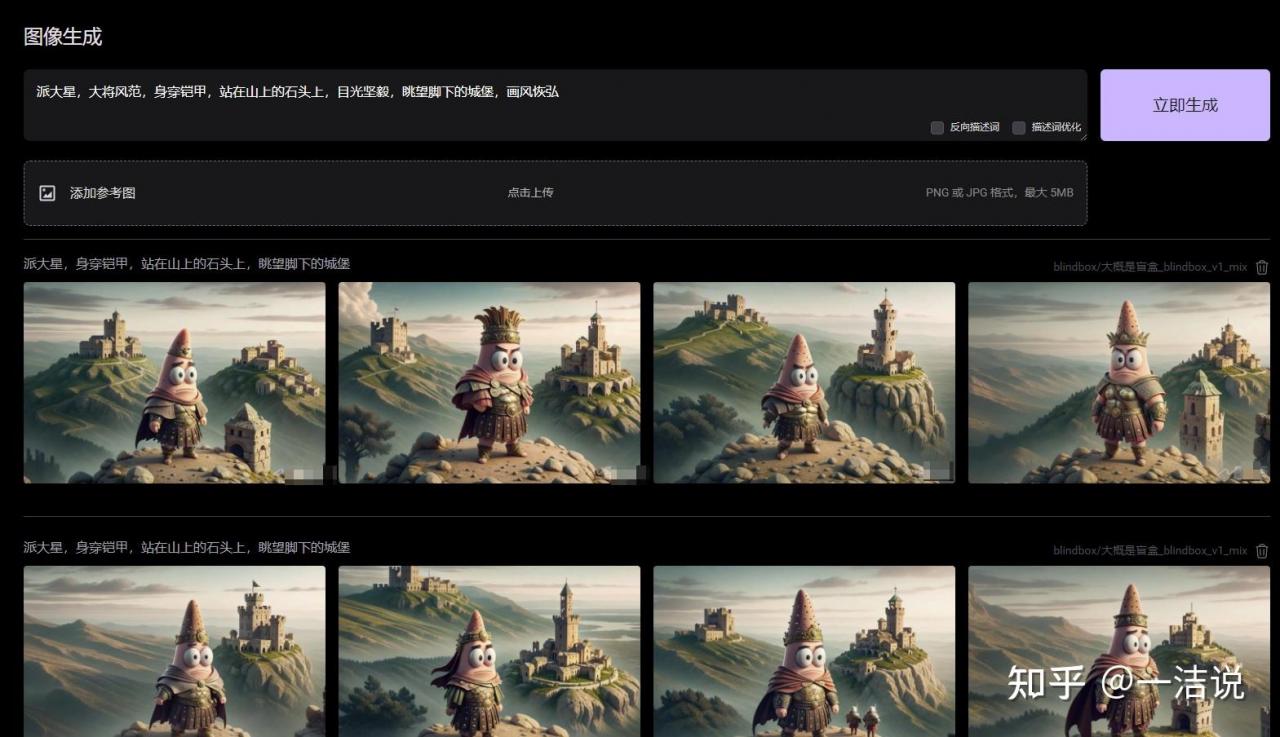This screenshot has width=1280, height=737.
Task: Open first-row thumbnail with feathered helmet Patrick
Action: click(x=489, y=383)
